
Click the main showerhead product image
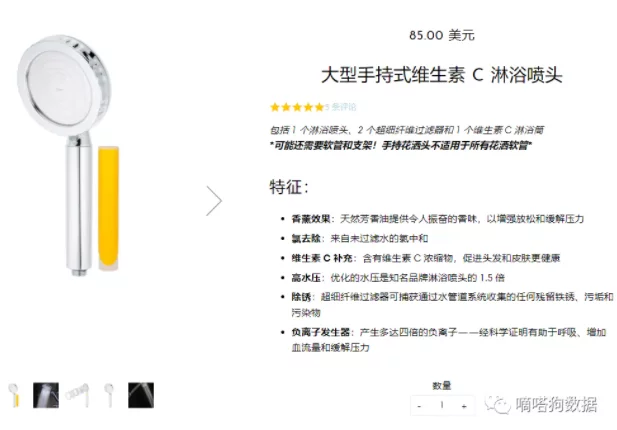[x=69, y=155]
